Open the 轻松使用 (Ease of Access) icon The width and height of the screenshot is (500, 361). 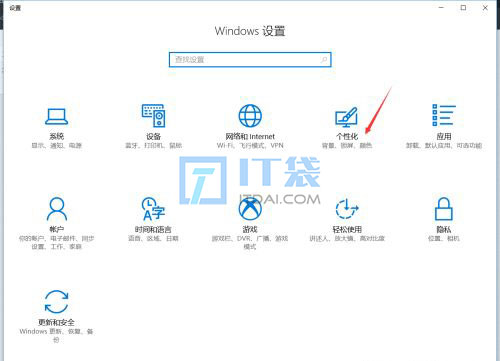[347, 209]
